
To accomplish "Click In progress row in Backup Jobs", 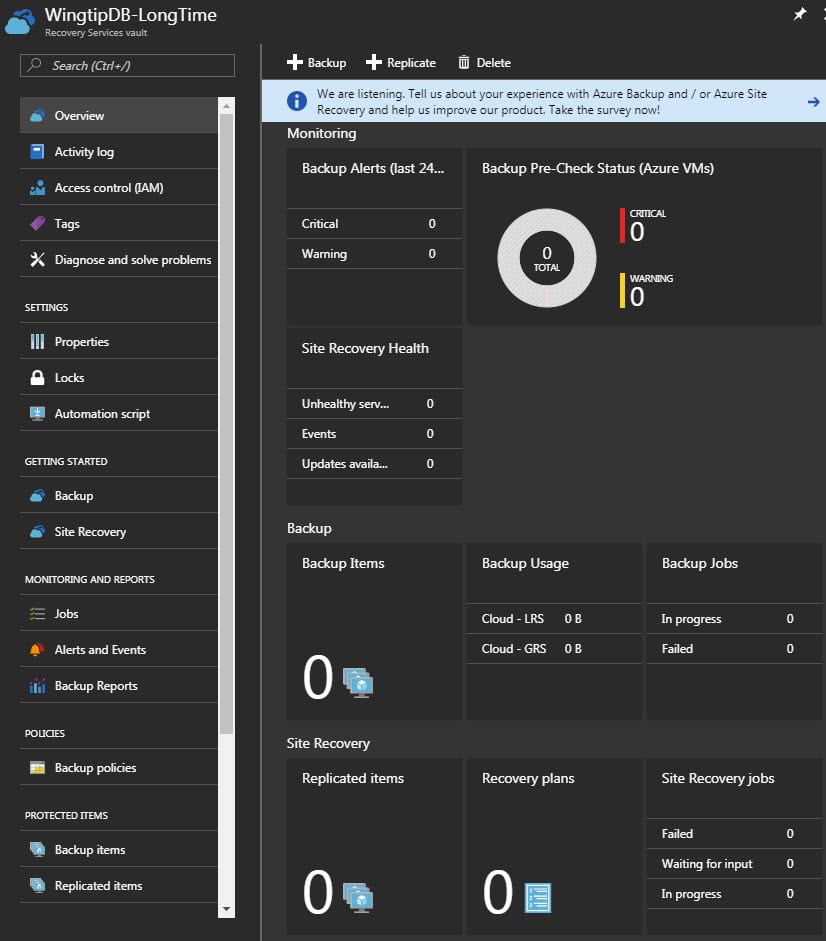I will 734,618.
